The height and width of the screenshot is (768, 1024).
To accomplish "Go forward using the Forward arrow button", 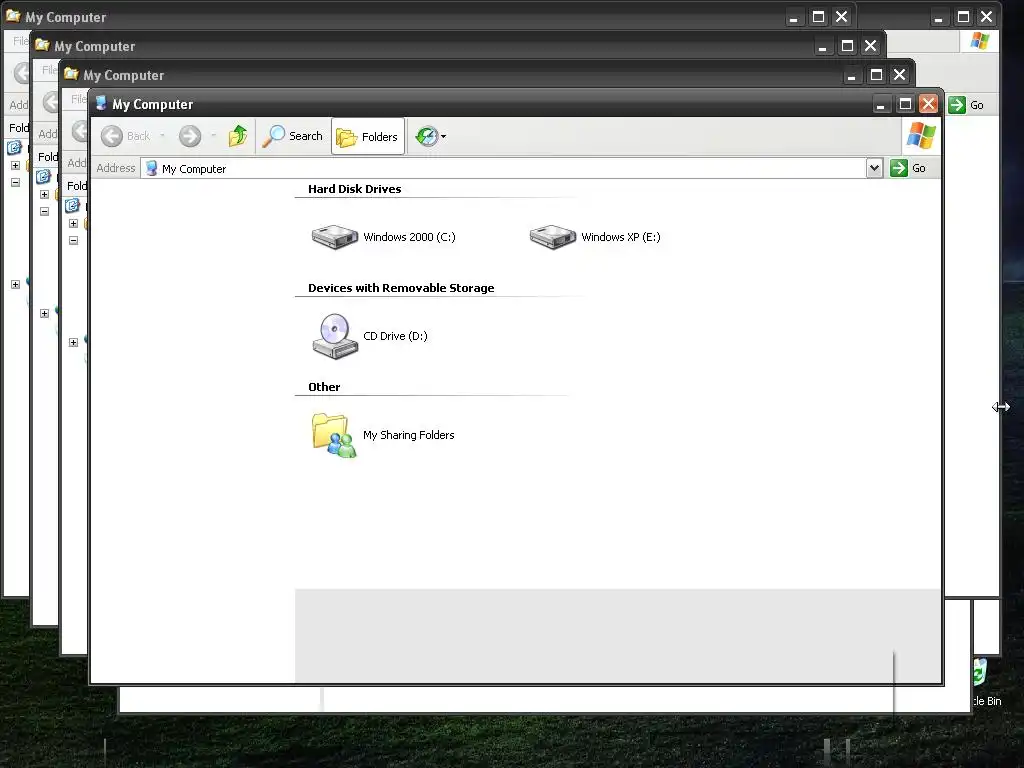I will tap(190, 136).
